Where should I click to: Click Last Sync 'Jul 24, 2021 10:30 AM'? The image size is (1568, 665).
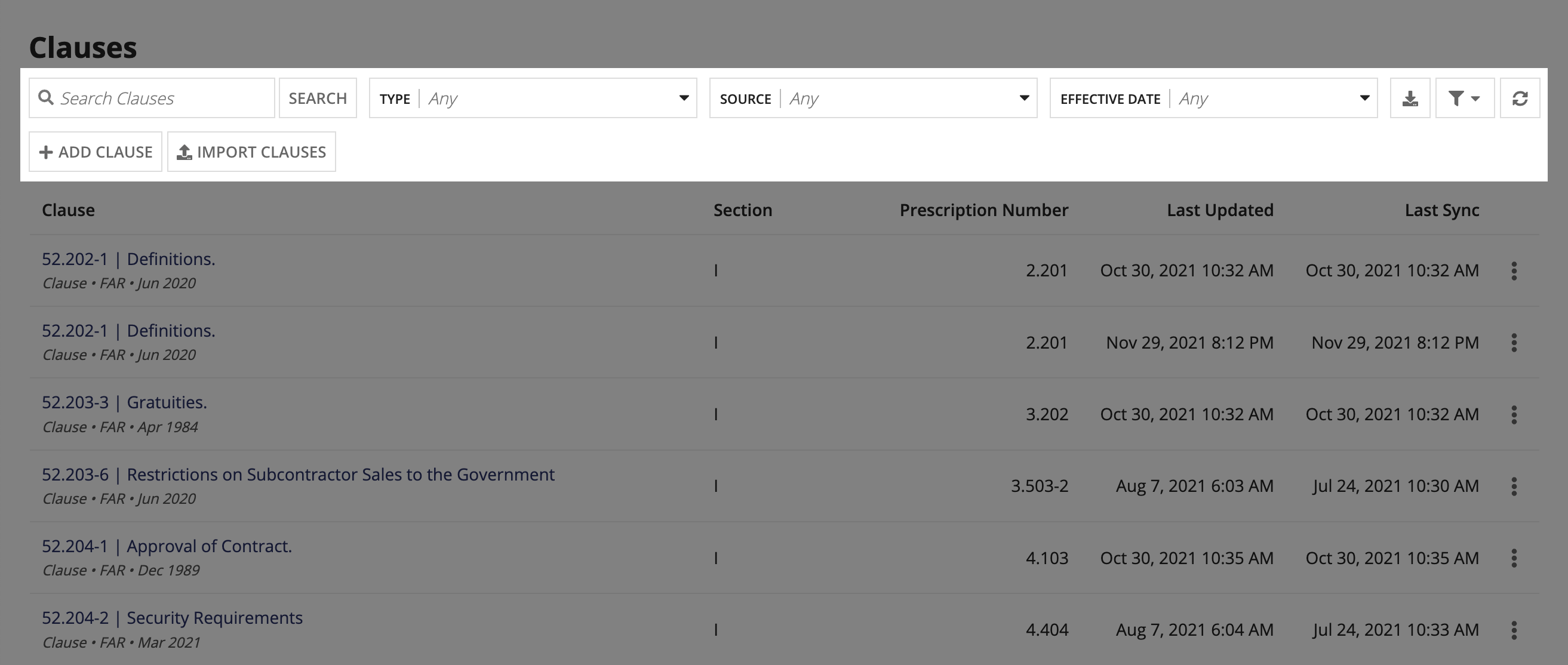(1395, 485)
